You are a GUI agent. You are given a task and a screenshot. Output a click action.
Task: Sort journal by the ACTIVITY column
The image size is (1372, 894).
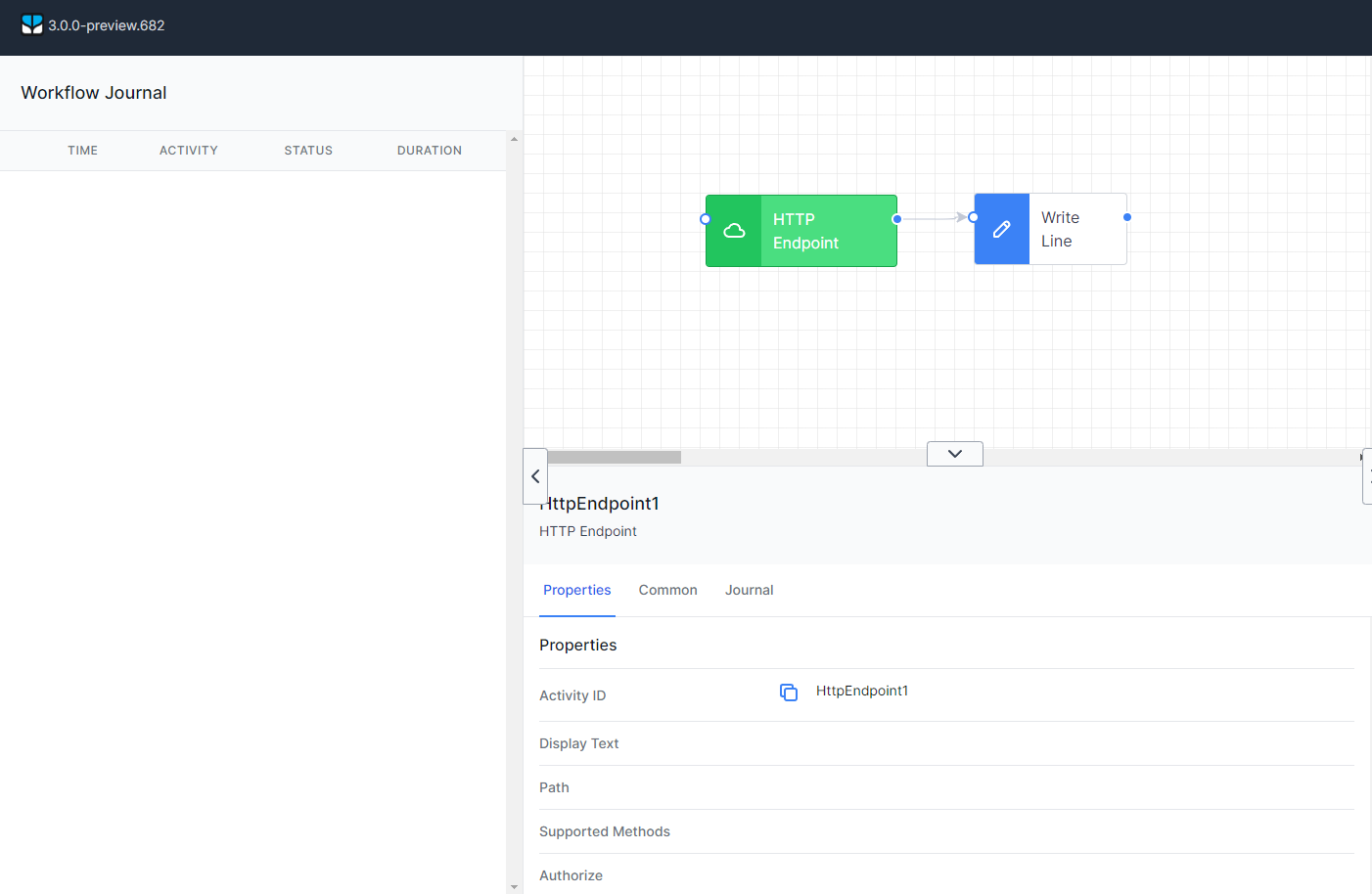pos(188,150)
